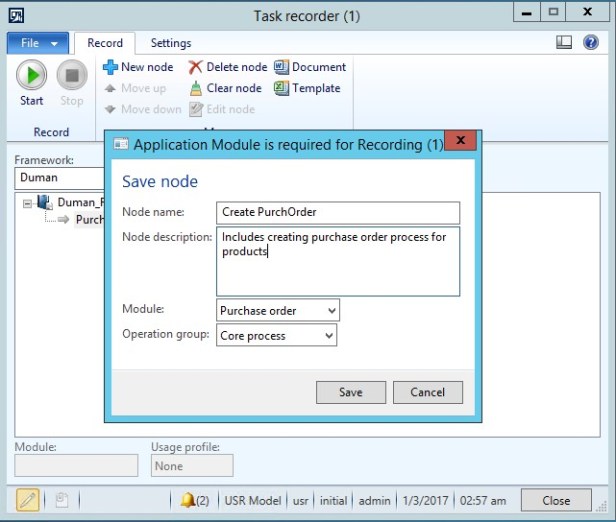Viewport: 616px width, 522px height.
Task: Click the New node icon
Action: pyautogui.click(x=111, y=67)
